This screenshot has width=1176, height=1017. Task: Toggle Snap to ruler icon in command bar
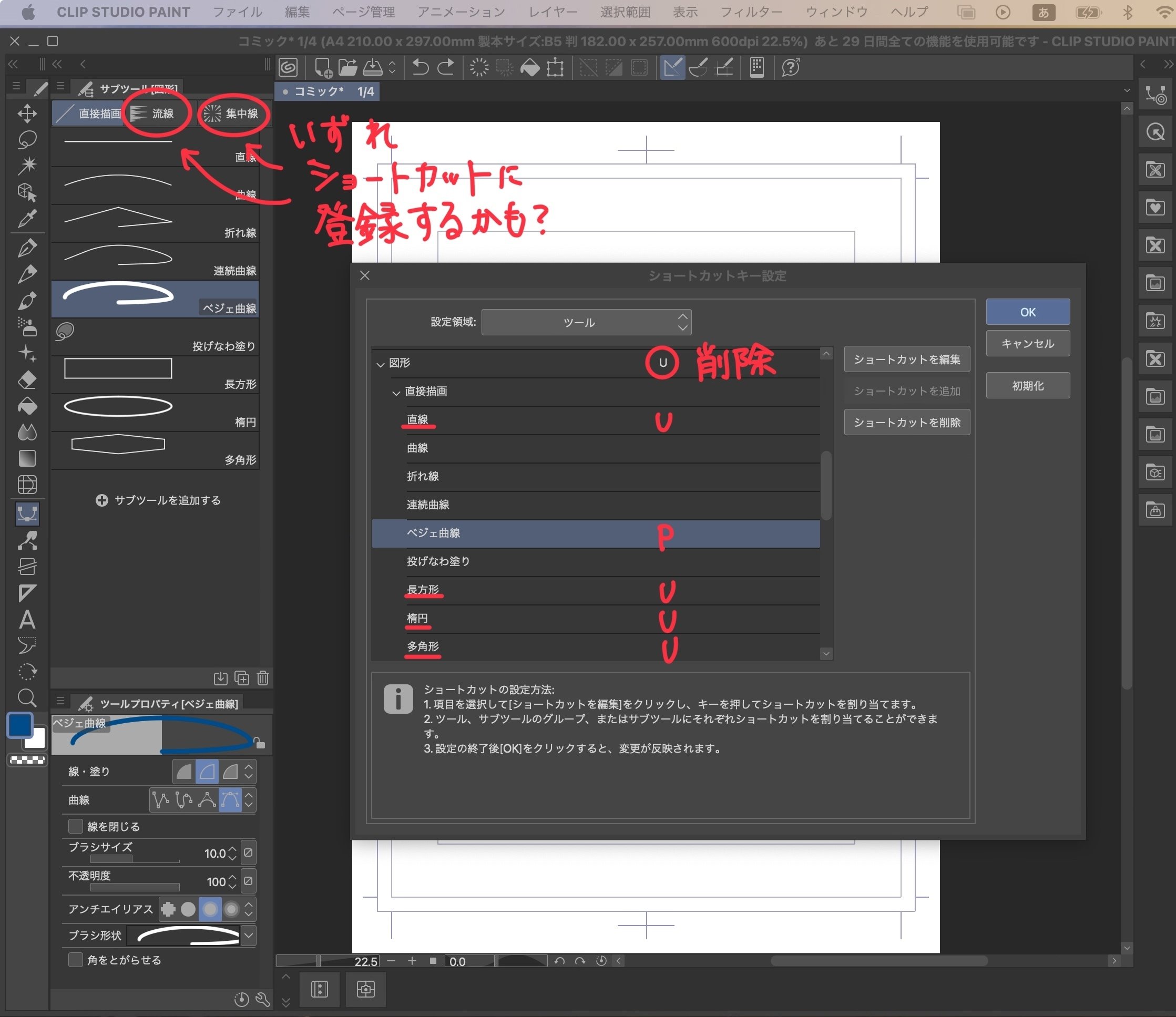[672, 67]
